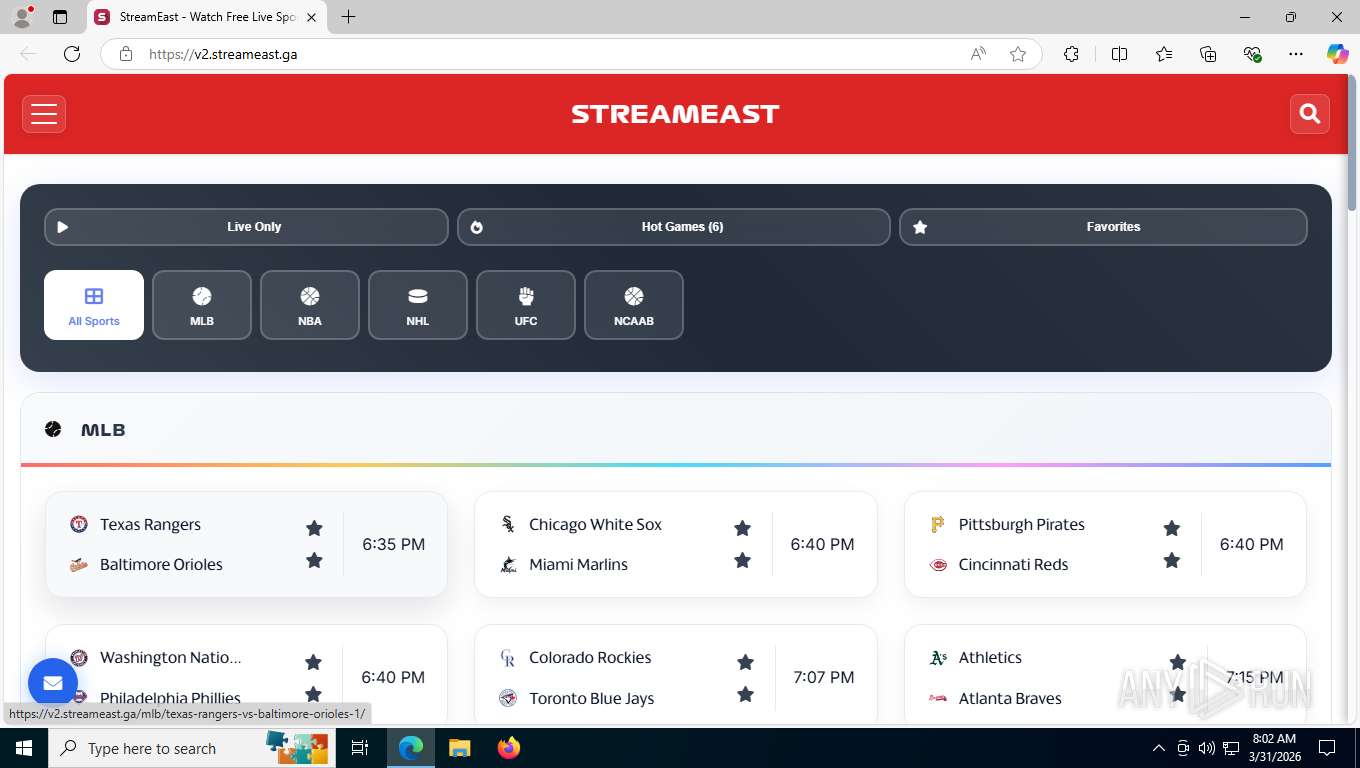
Task: Select the NCAAB sport tab
Action: point(634,305)
